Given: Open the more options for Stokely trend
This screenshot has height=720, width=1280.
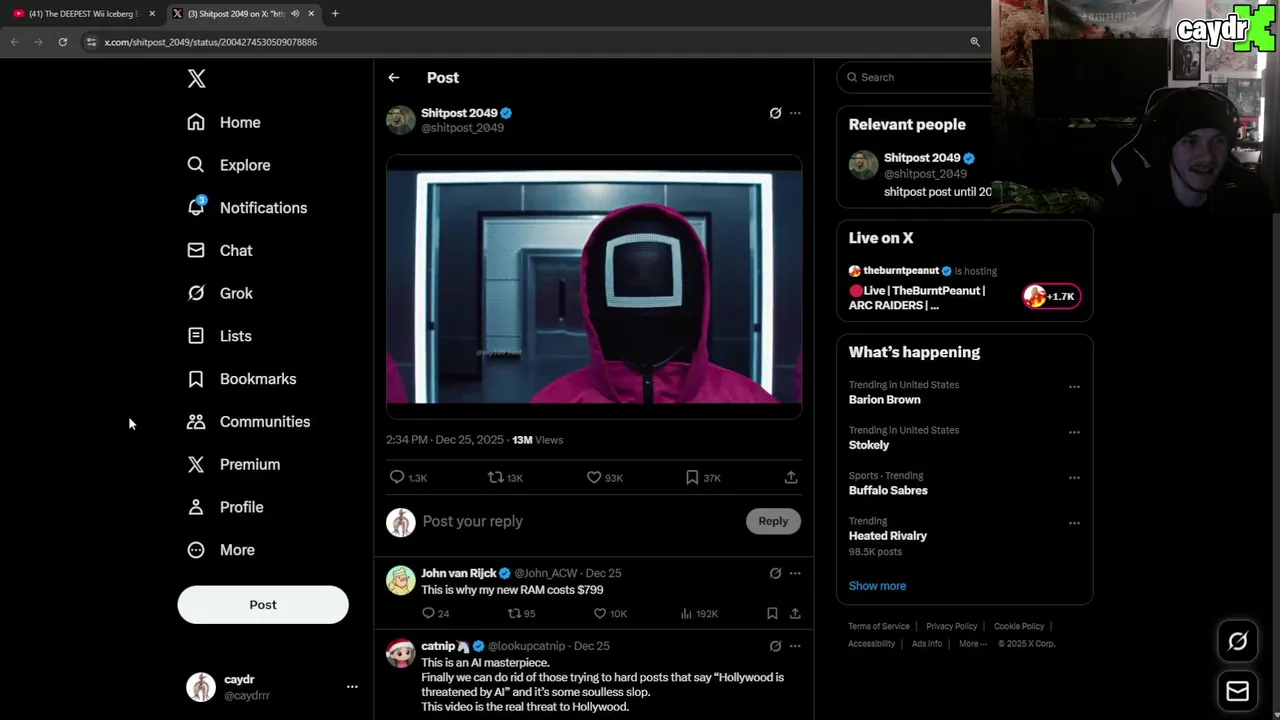Looking at the screenshot, I should pos(1074,433).
